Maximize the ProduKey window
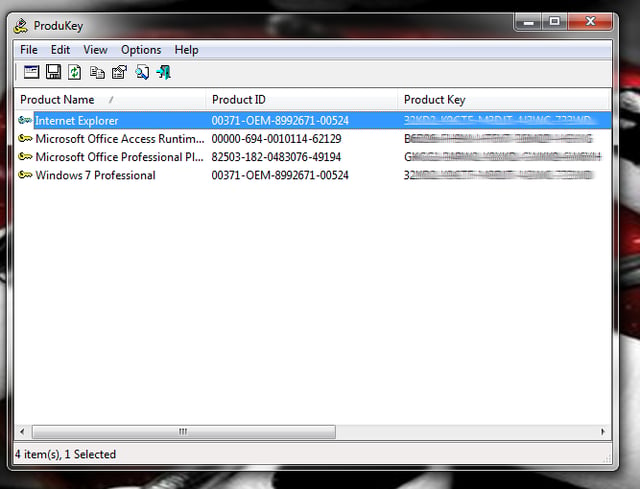Image resolution: width=640 pixels, height=489 pixels. (554, 22)
